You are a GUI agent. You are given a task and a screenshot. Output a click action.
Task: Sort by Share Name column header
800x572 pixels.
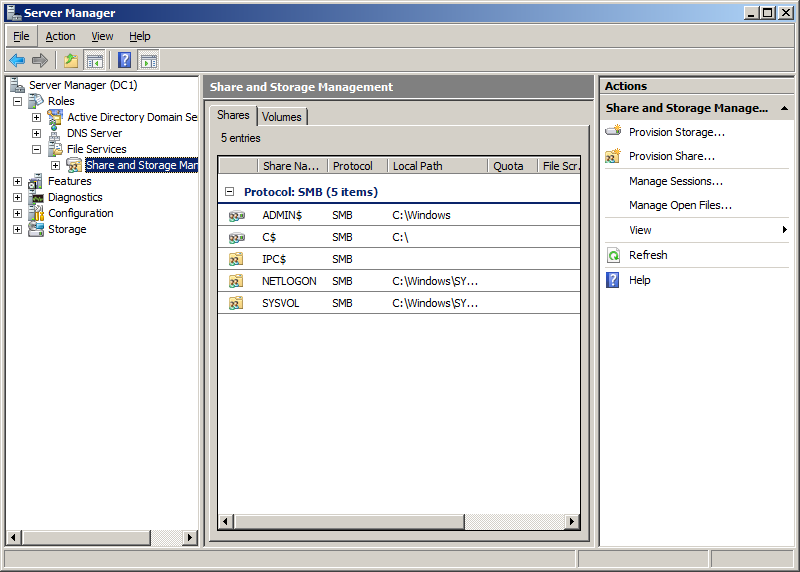pyautogui.click(x=292, y=166)
